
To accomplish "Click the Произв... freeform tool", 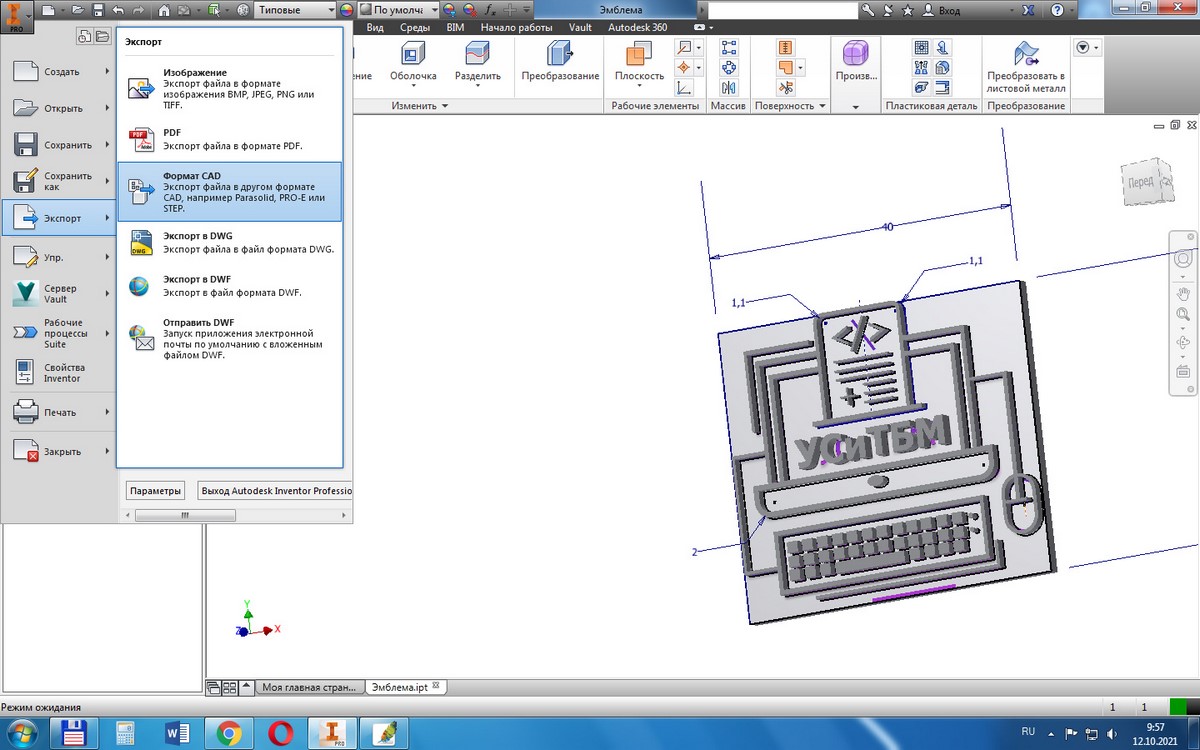I will pyautogui.click(x=855, y=62).
